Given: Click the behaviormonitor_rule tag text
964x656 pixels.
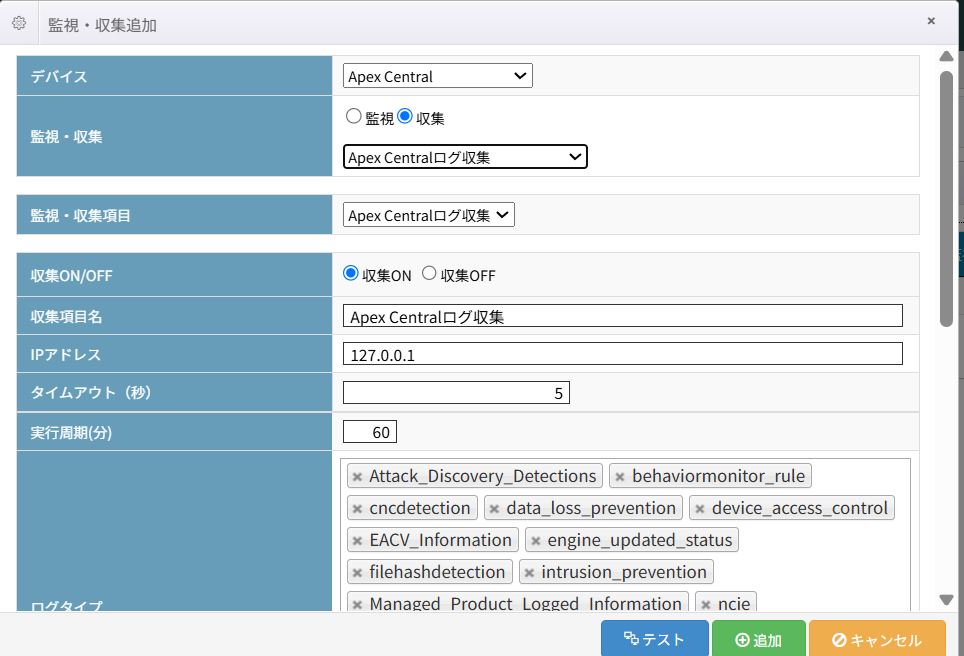Looking at the screenshot, I should (x=718, y=476).
